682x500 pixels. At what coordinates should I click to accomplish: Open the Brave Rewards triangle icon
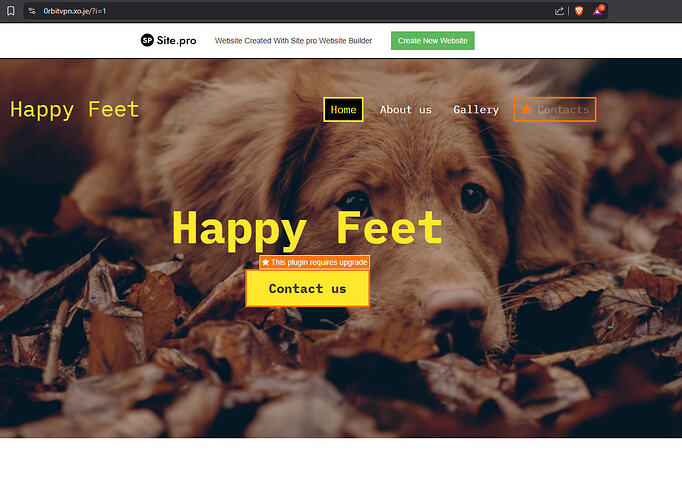tap(598, 11)
